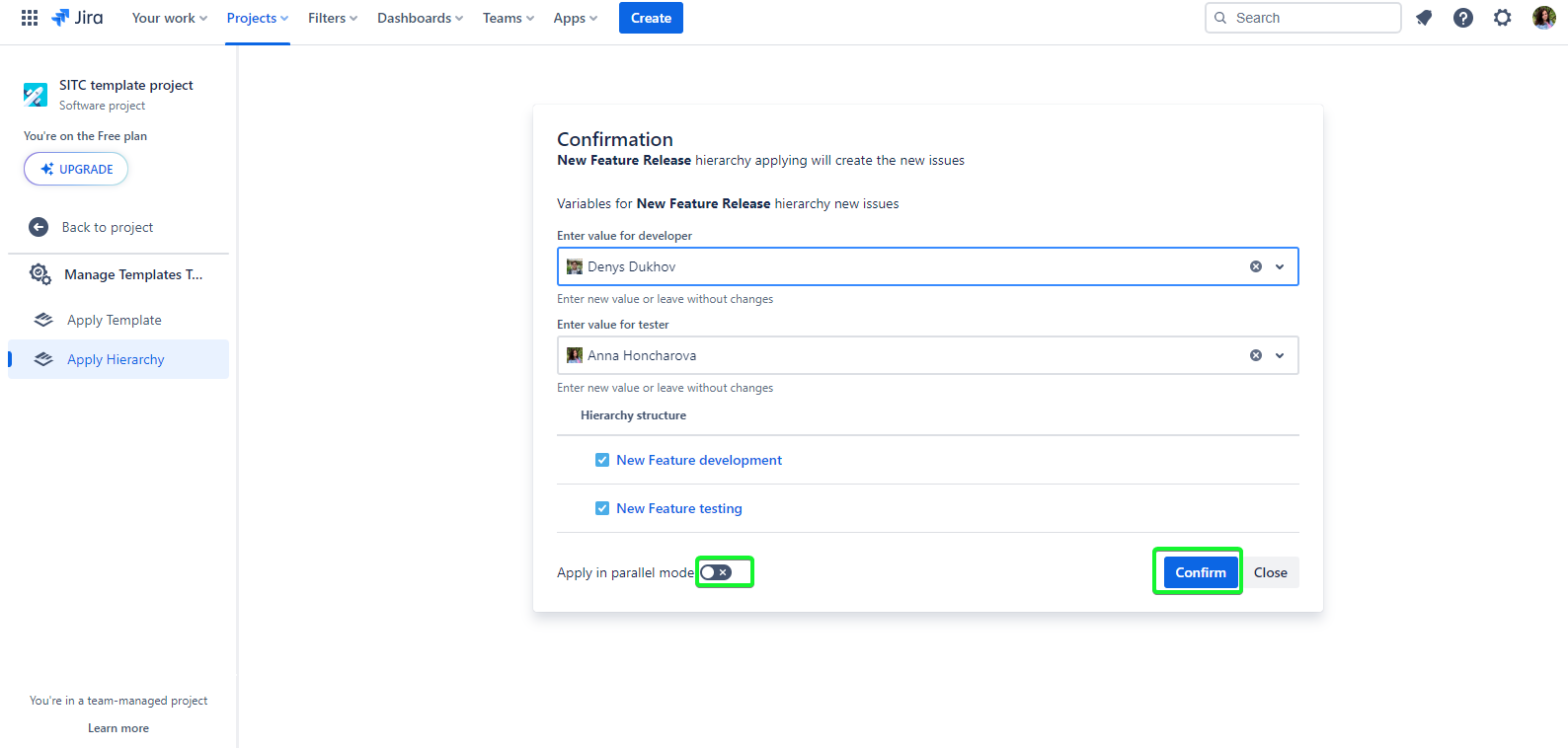Expand the tester dropdown arrow

point(1280,355)
